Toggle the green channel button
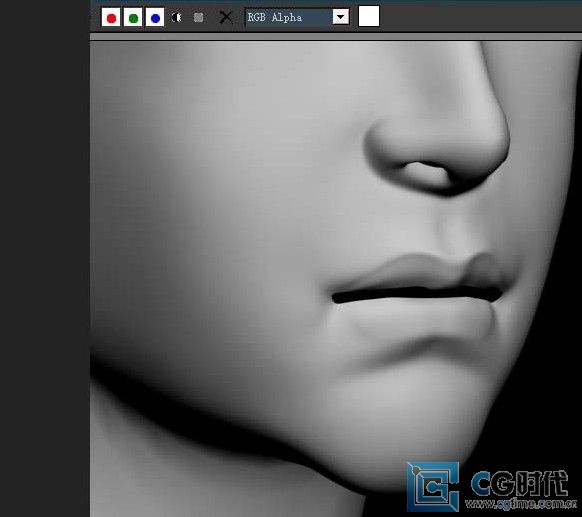The width and height of the screenshot is (582, 517). coord(133,17)
